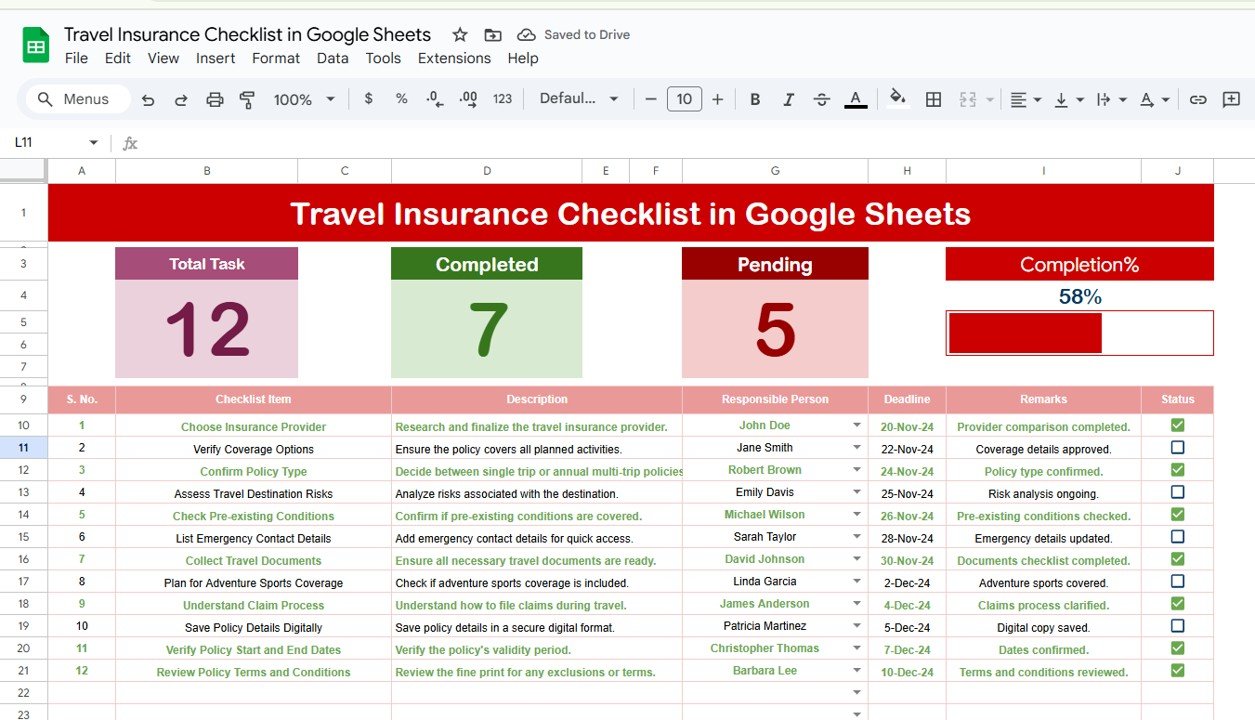Print the spreadsheet
This screenshot has width=1255, height=720.
click(214, 99)
